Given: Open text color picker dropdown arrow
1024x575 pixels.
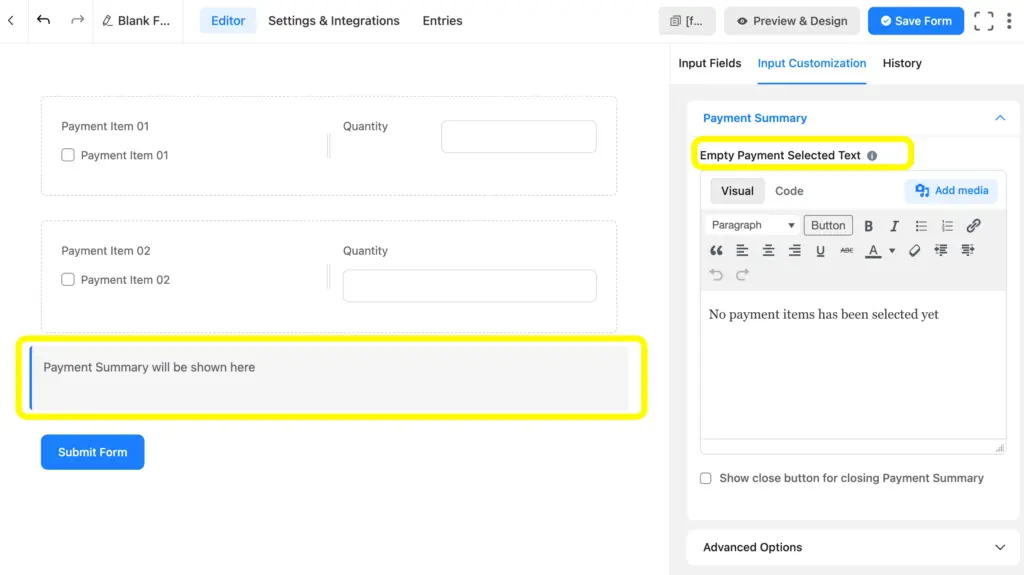Looking at the screenshot, I should [x=892, y=250].
